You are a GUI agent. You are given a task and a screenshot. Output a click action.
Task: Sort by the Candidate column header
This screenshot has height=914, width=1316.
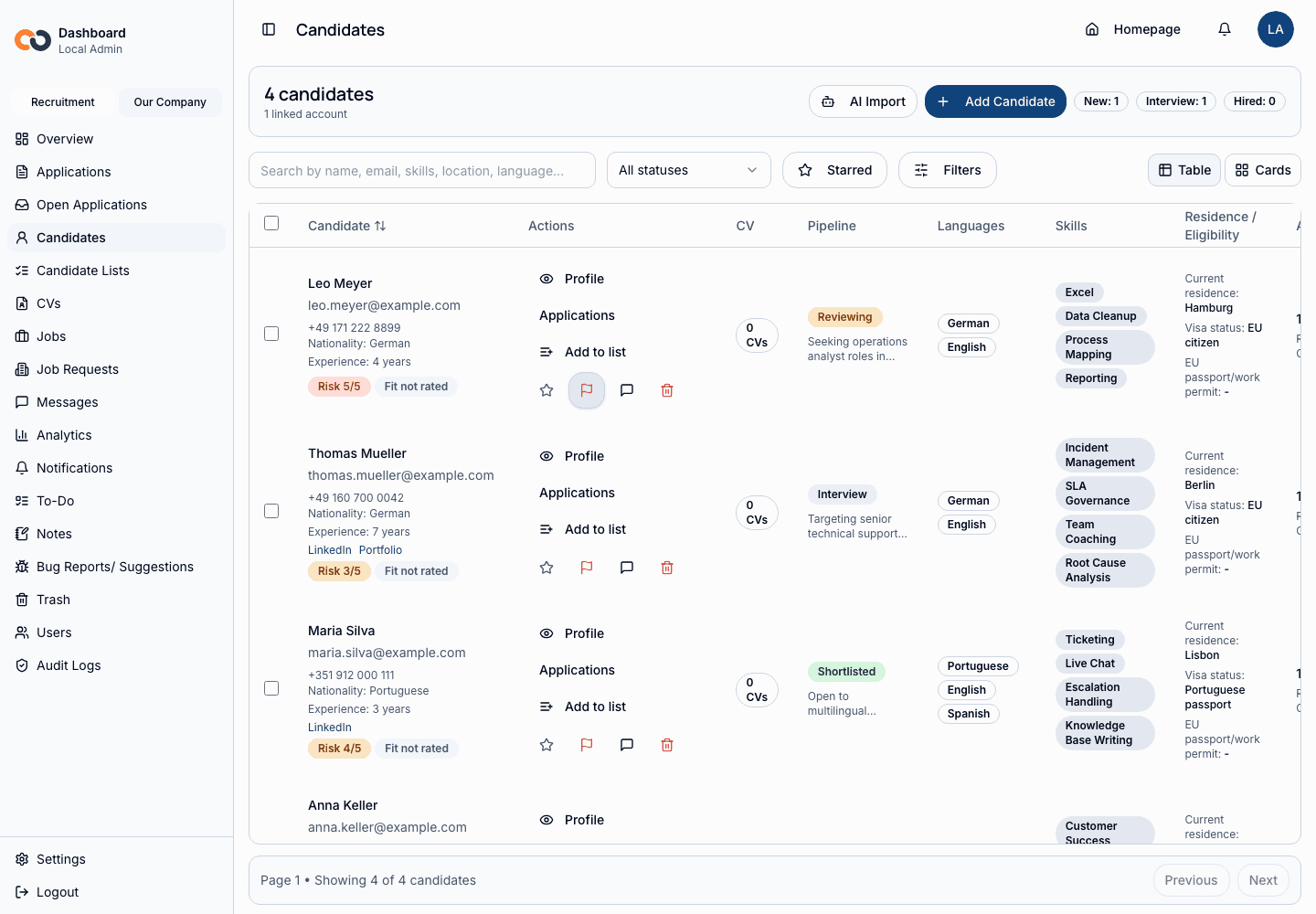347,226
